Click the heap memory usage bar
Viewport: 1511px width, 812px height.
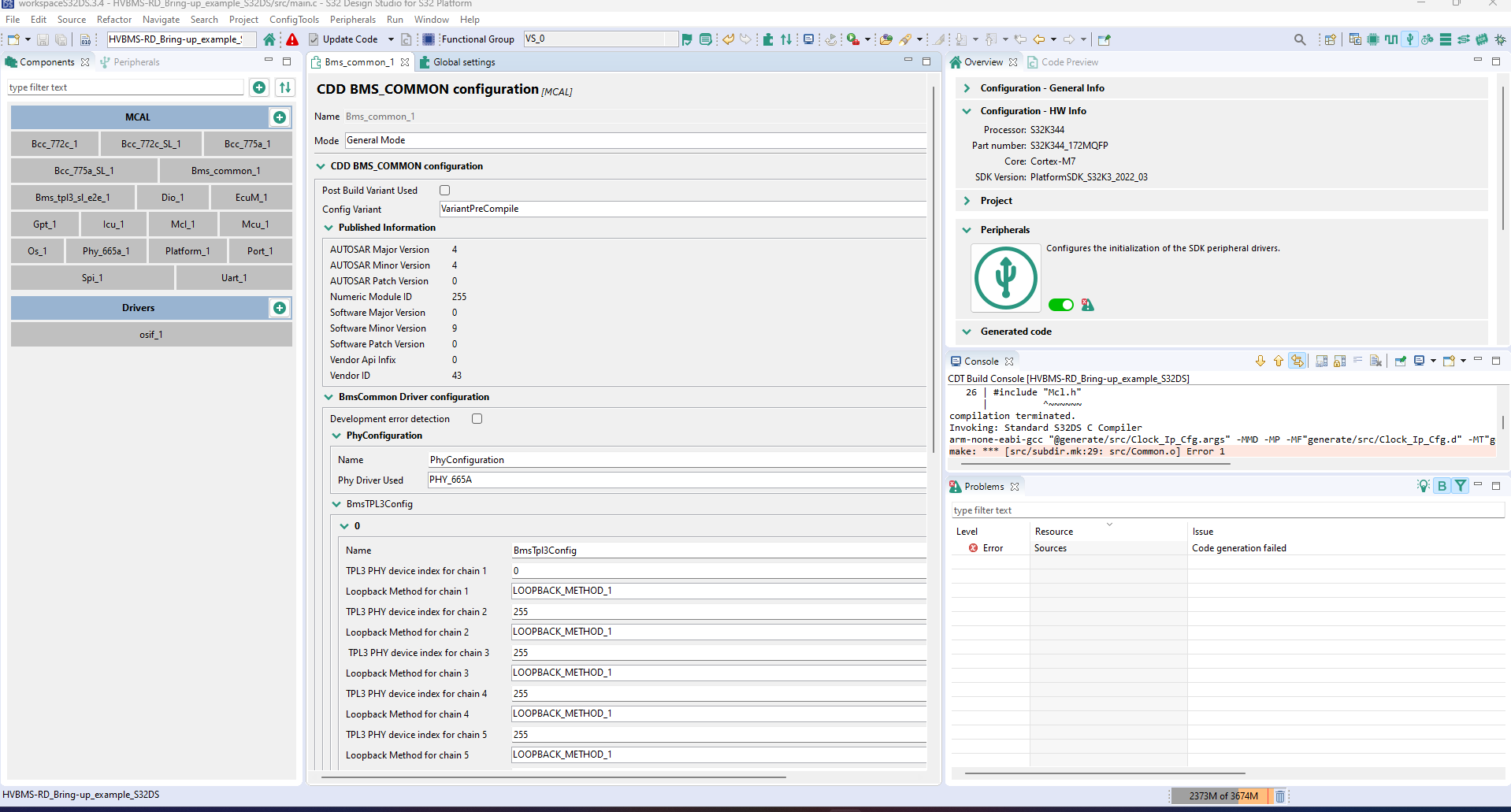[1221, 796]
